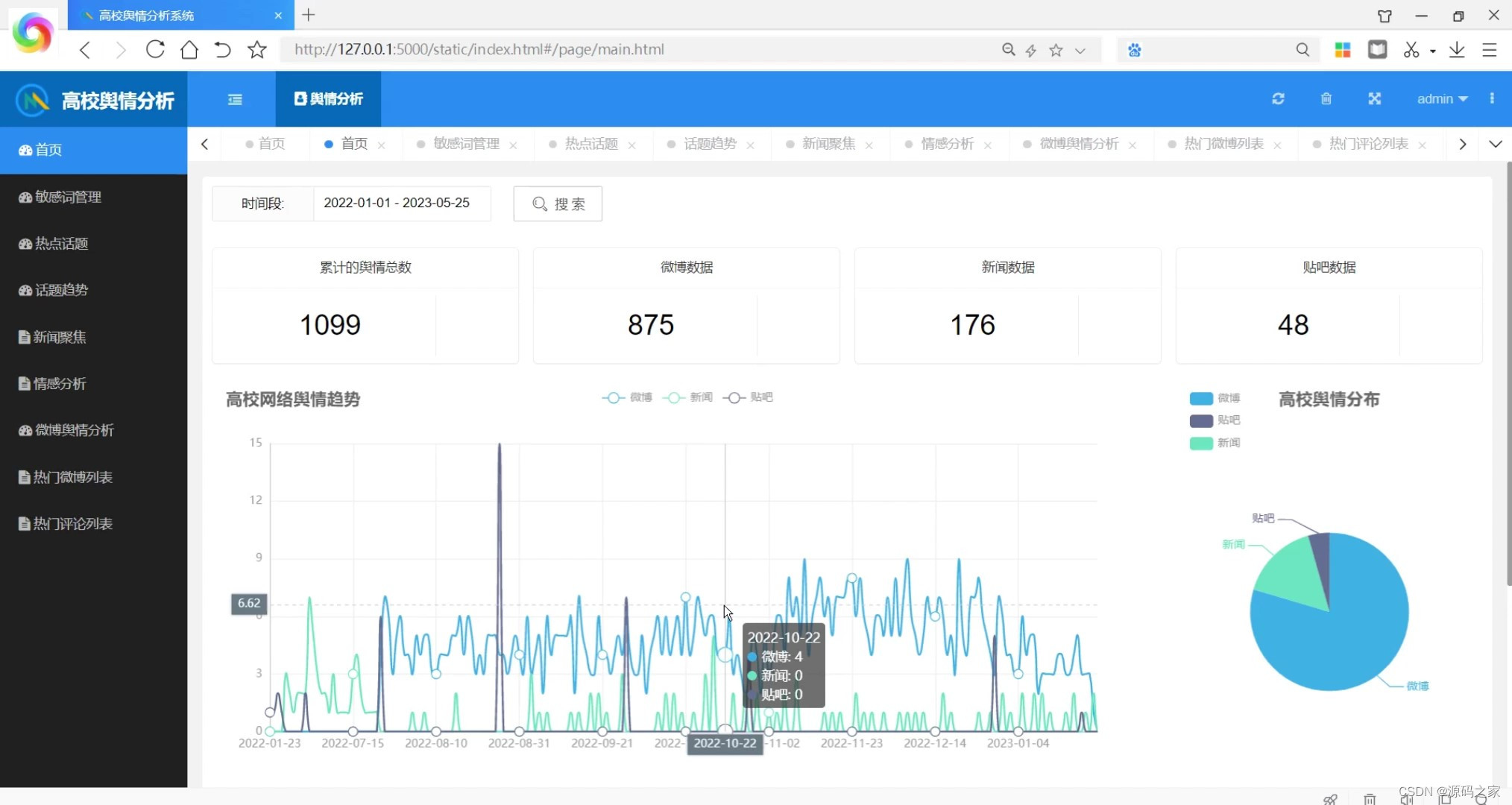Viewport: 1512px width, 805px height.
Task: Click the refresh icon in header
Action: [1278, 99]
